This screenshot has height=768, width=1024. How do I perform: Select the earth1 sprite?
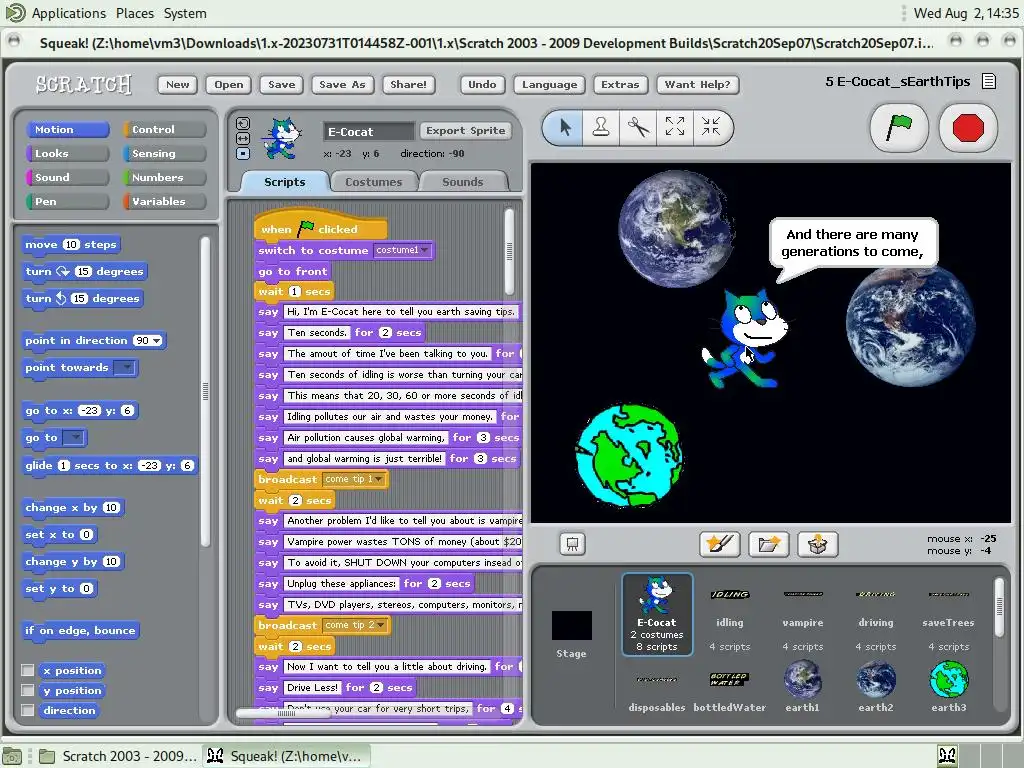pyautogui.click(x=803, y=686)
